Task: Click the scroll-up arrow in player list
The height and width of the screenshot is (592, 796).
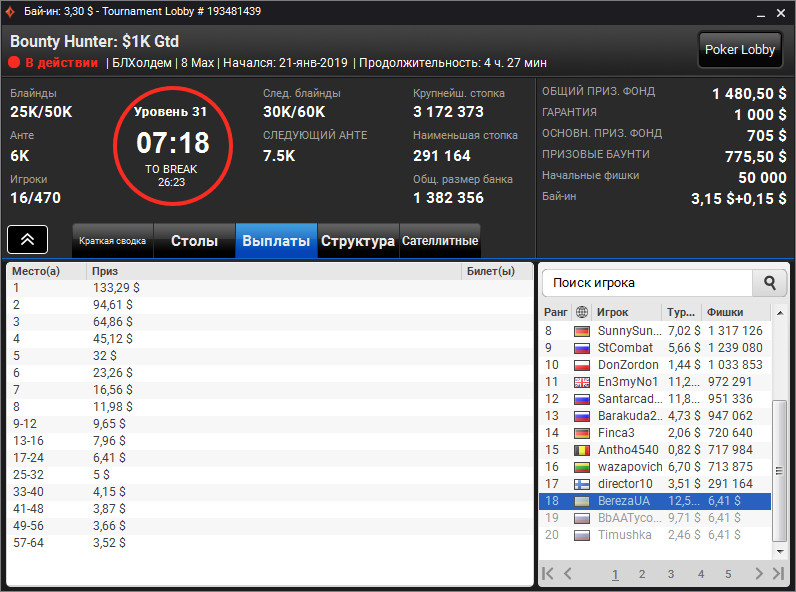Action: click(x=780, y=313)
